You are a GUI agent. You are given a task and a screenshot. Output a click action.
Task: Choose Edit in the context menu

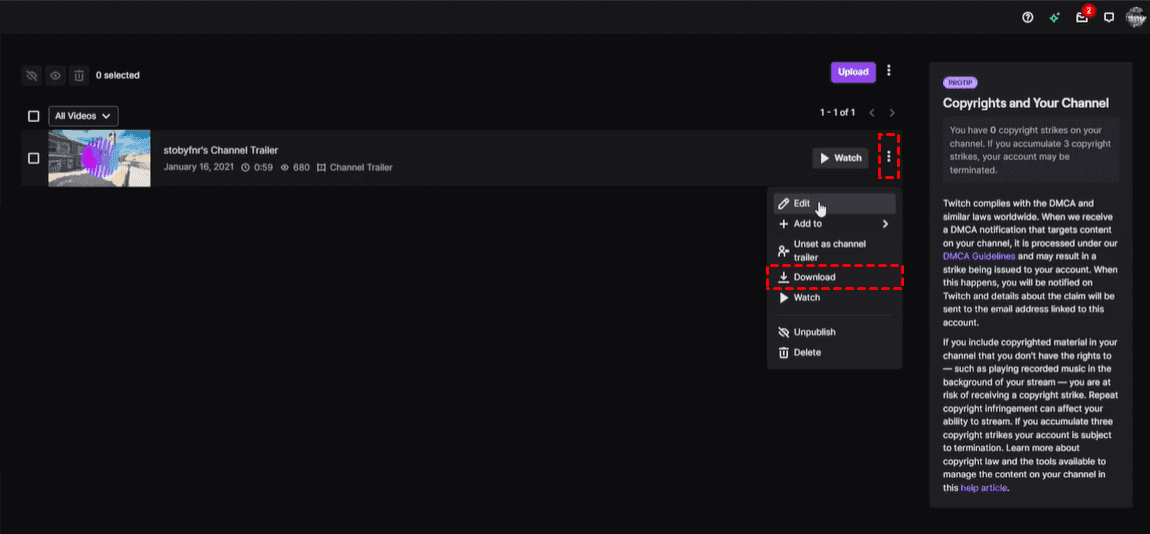[x=802, y=203]
